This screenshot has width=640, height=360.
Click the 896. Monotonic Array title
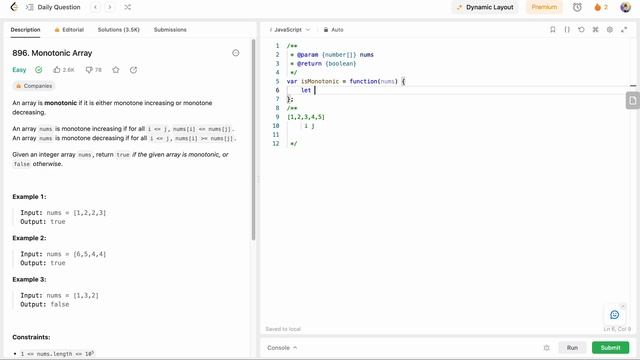52,53
